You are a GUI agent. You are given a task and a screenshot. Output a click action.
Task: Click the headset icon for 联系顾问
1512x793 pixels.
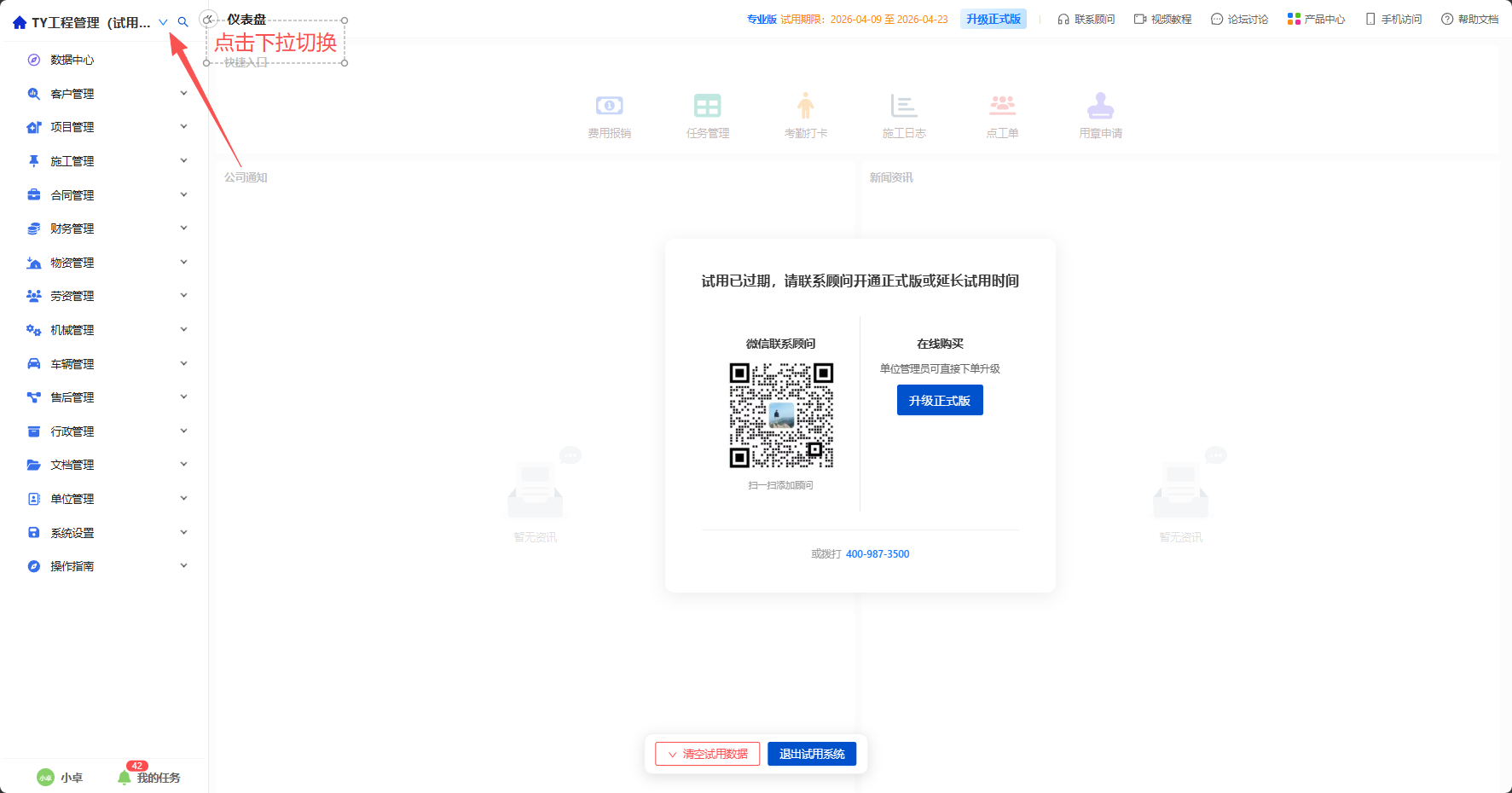click(x=1063, y=20)
